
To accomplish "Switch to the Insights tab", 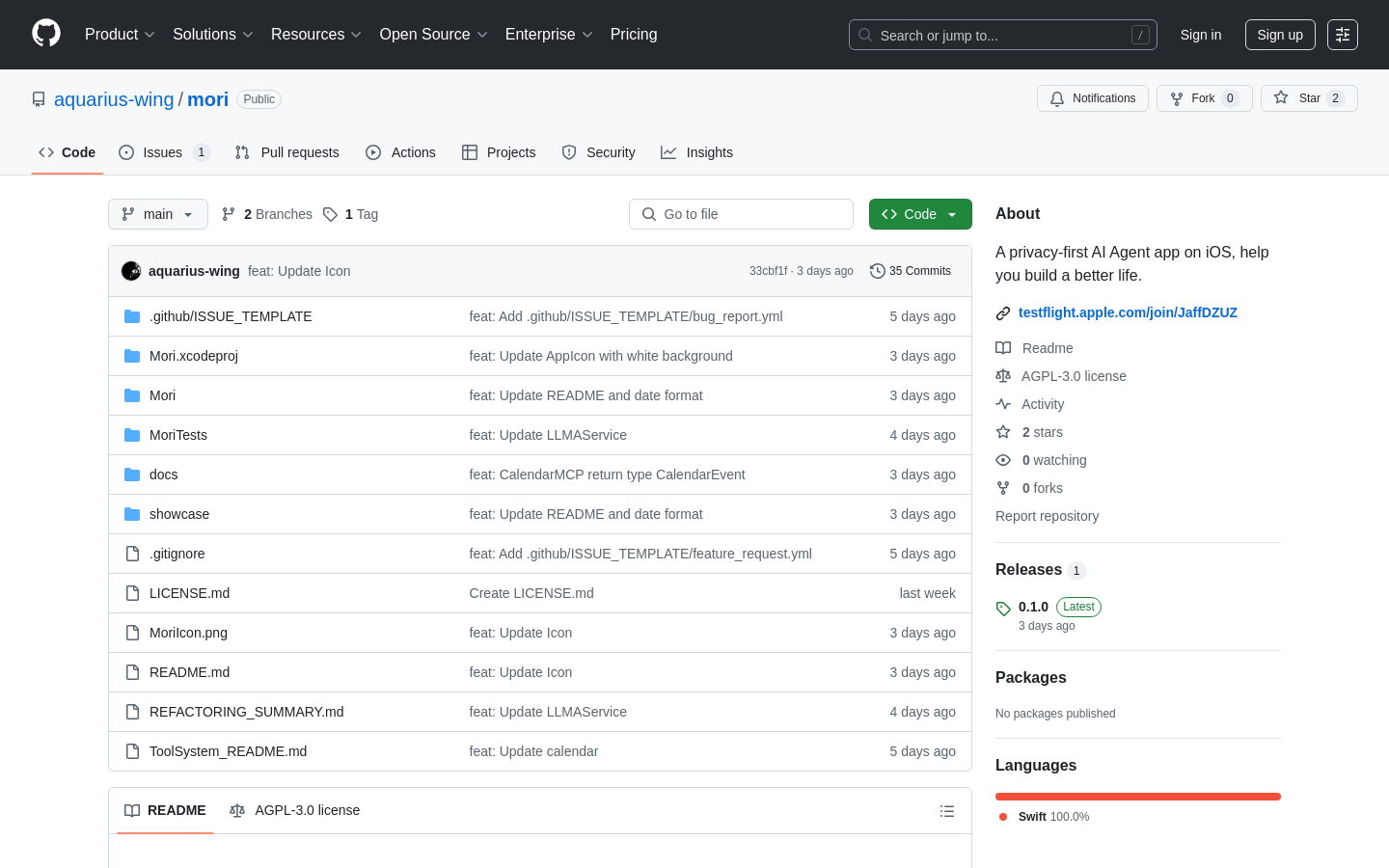I will (x=697, y=152).
